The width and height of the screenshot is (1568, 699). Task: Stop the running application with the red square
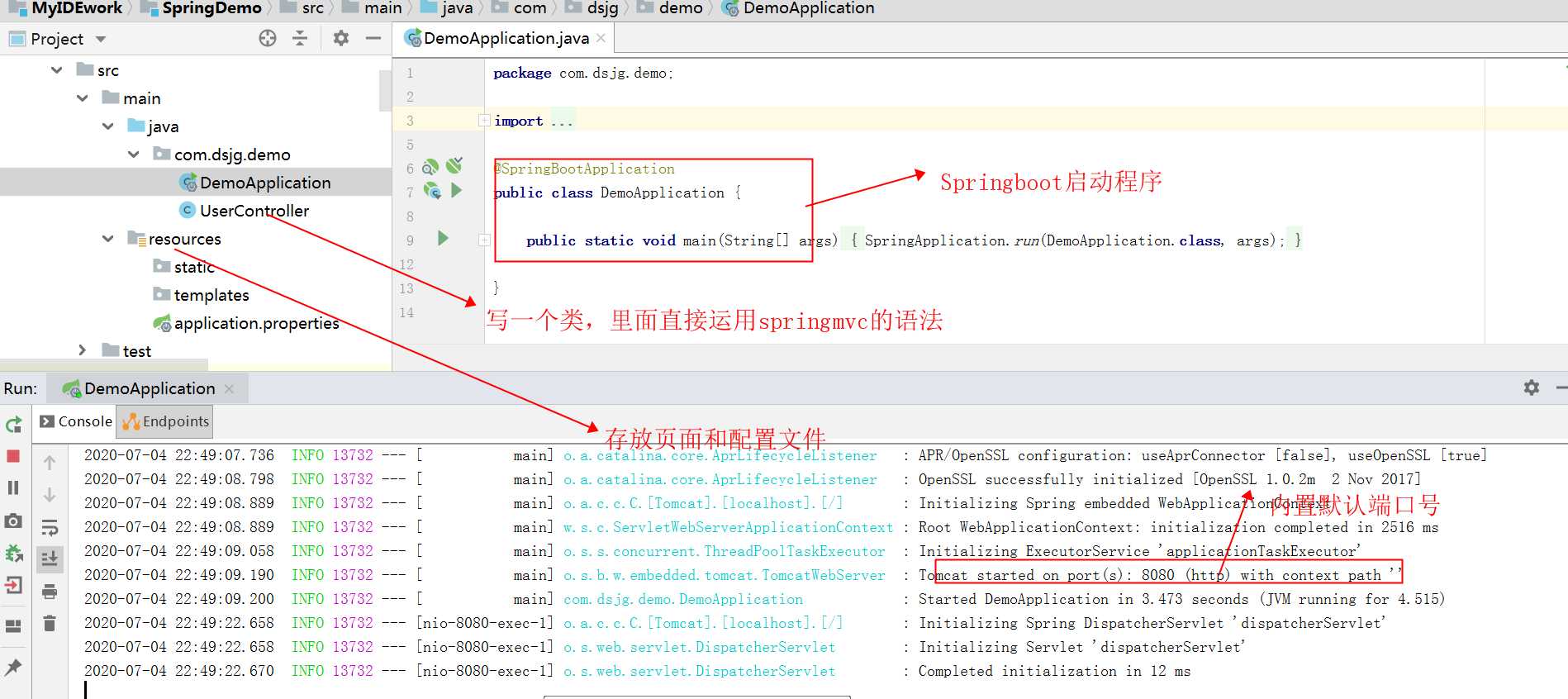click(x=13, y=456)
